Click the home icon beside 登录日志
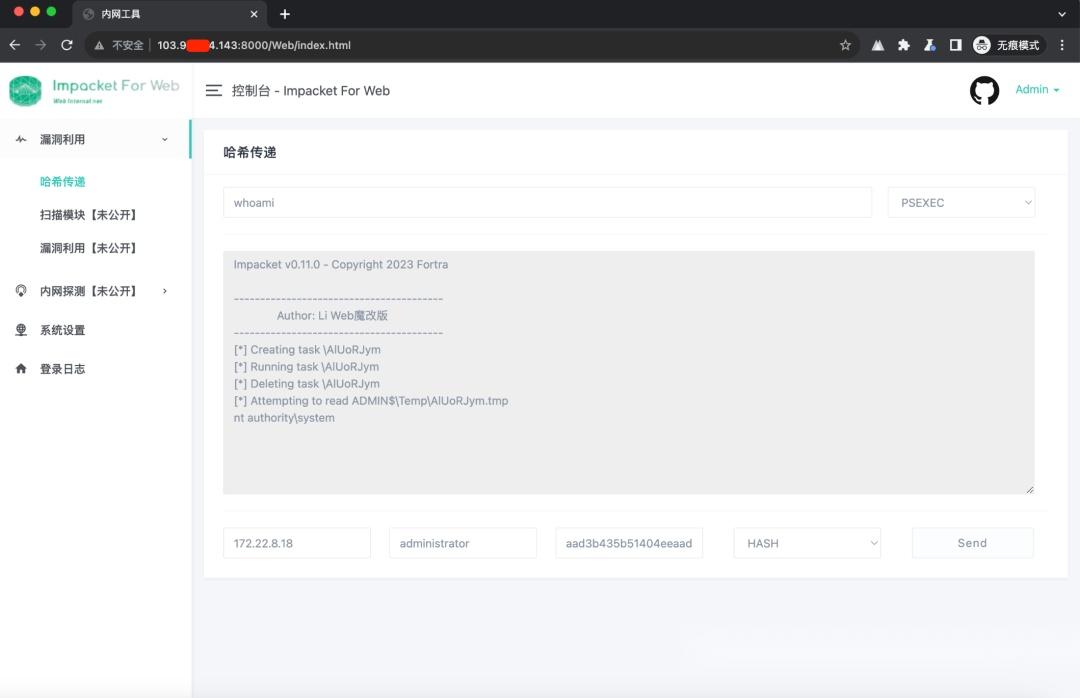This screenshot has width=1080, height=698. (x=21, y=368)
